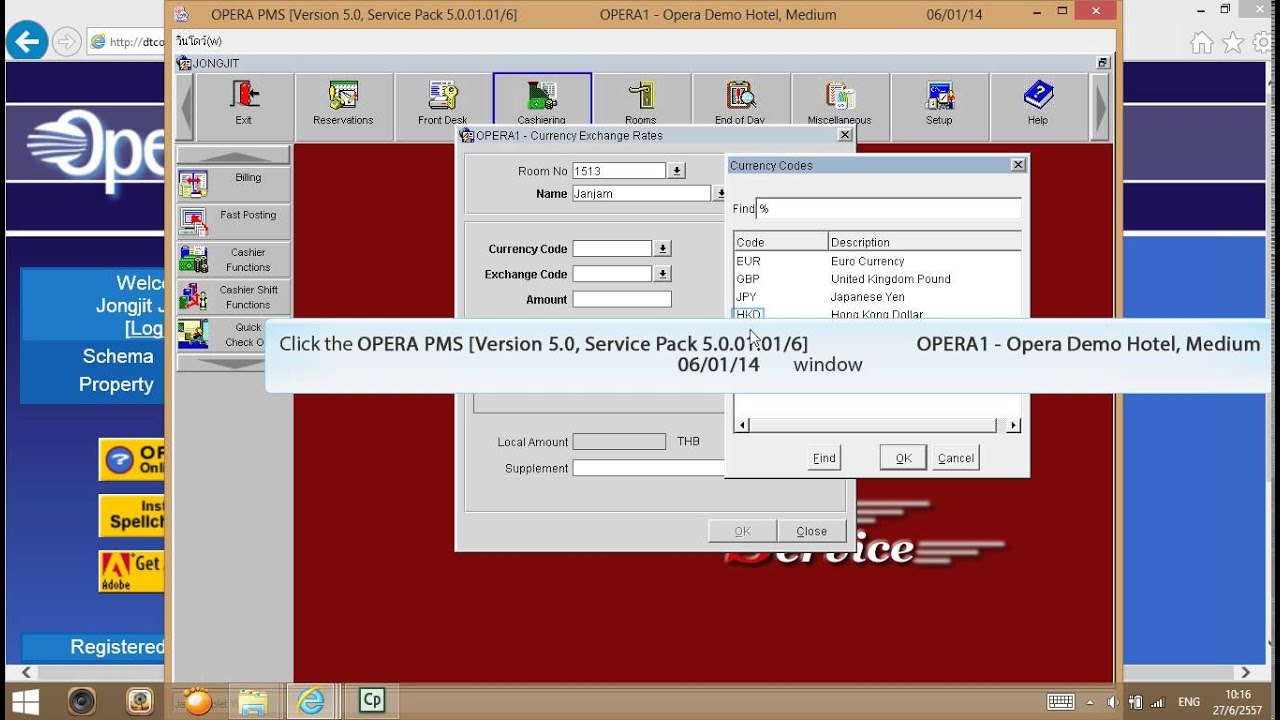Image resolution: width=1280 pixels, height=720 pixels.
Task: Open the Help toolbar icon
Action: (1038, 106)
